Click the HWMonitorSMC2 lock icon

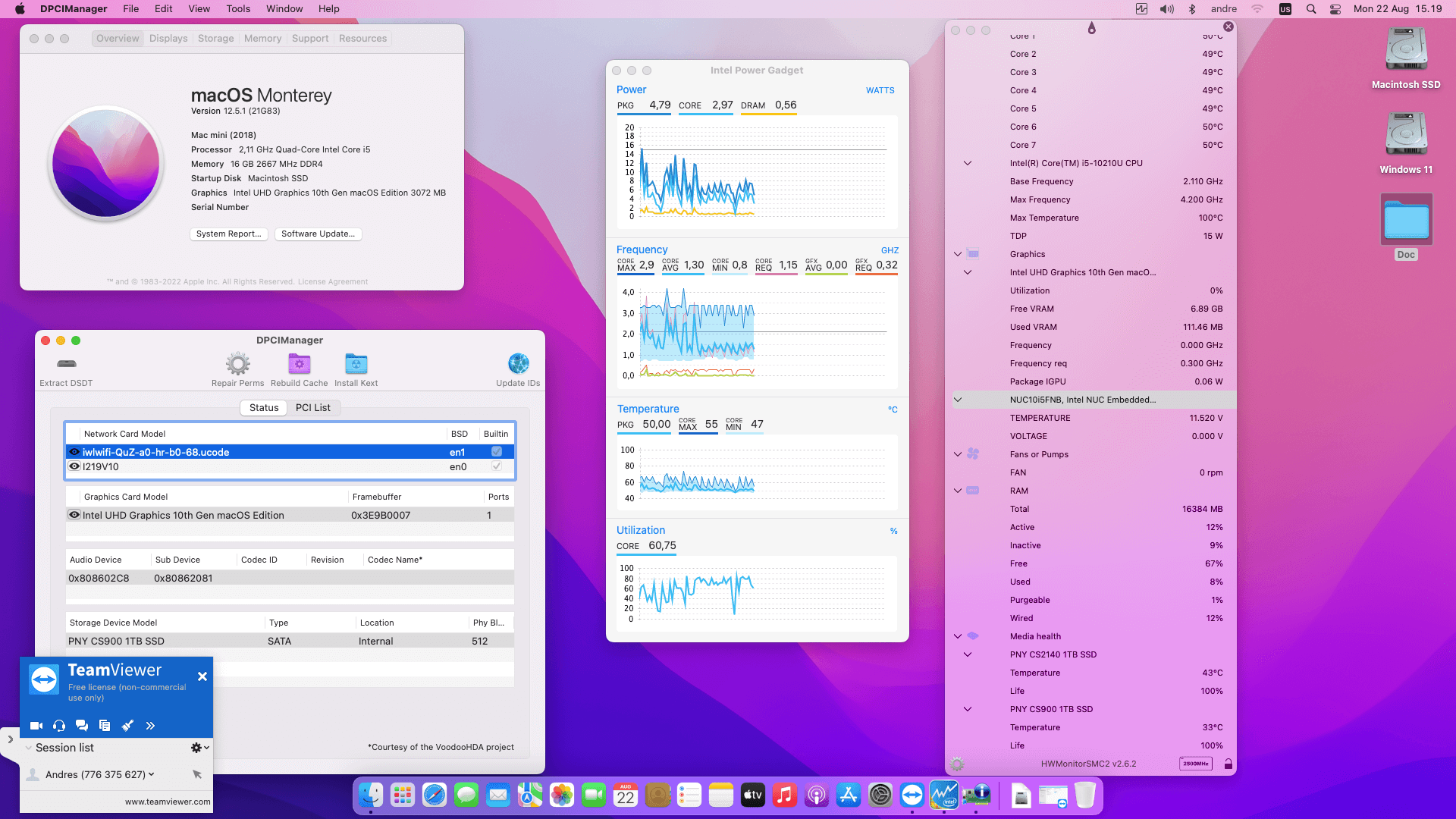(x=1228, y=764)
